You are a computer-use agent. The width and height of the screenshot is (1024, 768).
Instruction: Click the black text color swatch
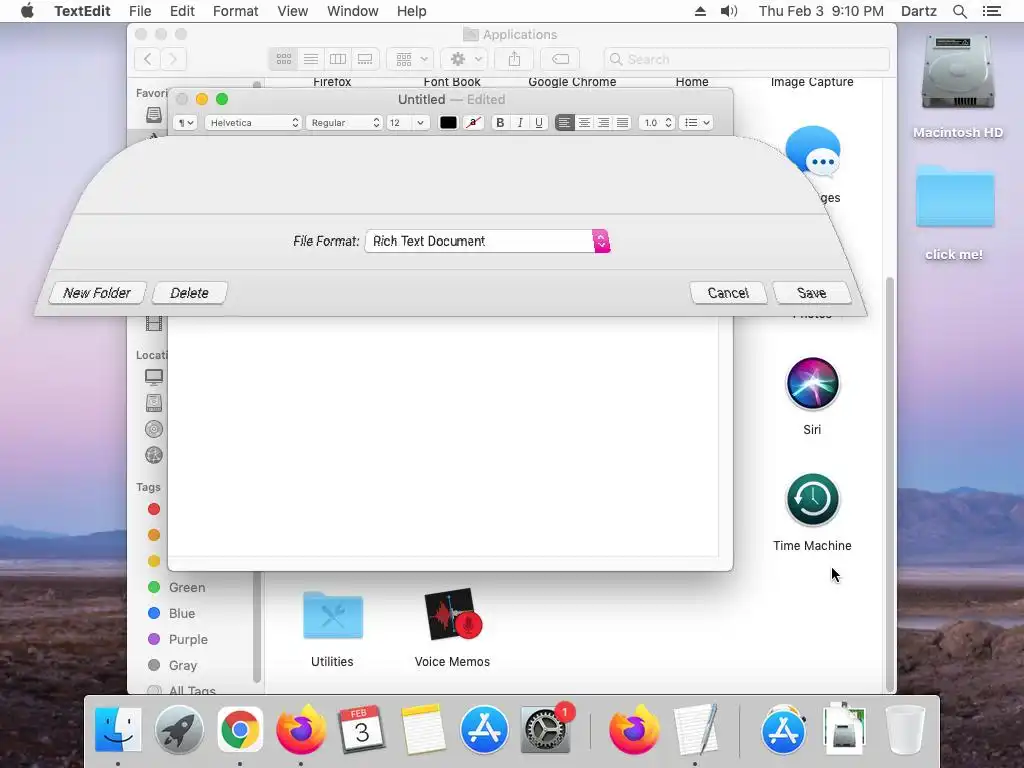click(449, 123)
